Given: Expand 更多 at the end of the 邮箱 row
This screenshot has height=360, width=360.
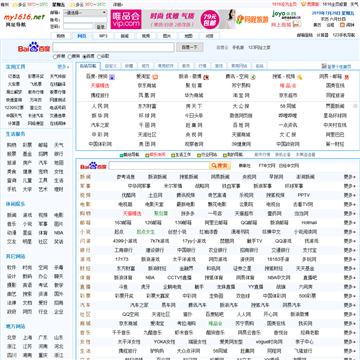Looking at the screenshot, I should tap(350, 223).
